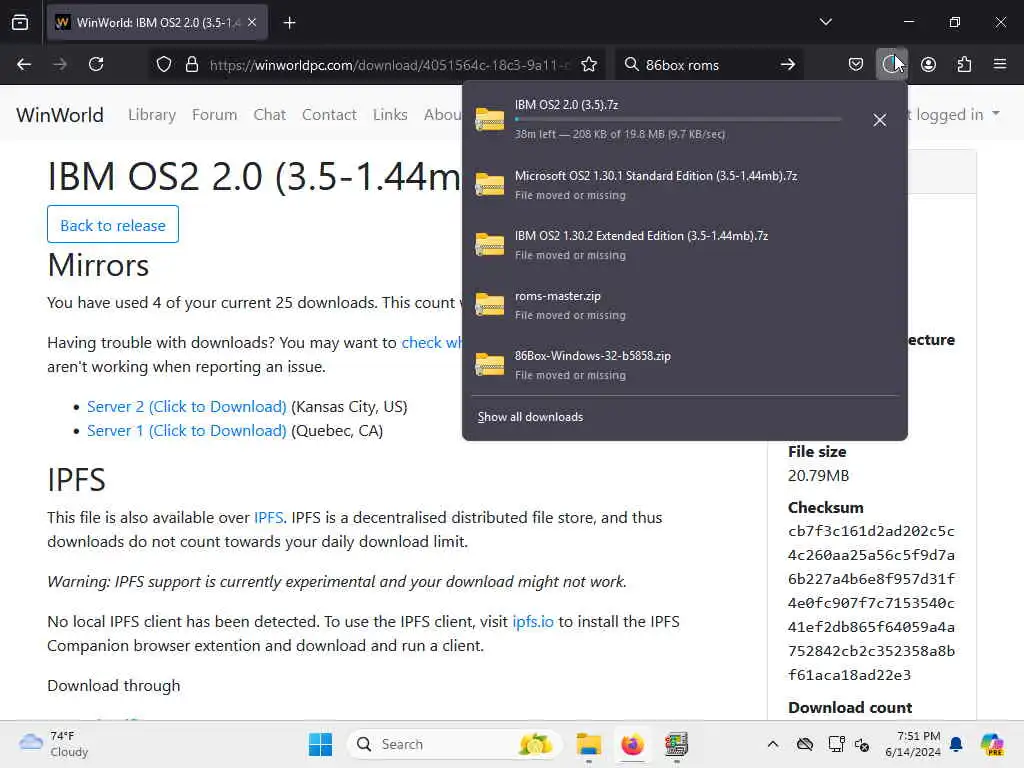
Task: Click the volume muted tray icon
Action: (x=862, y=744)
